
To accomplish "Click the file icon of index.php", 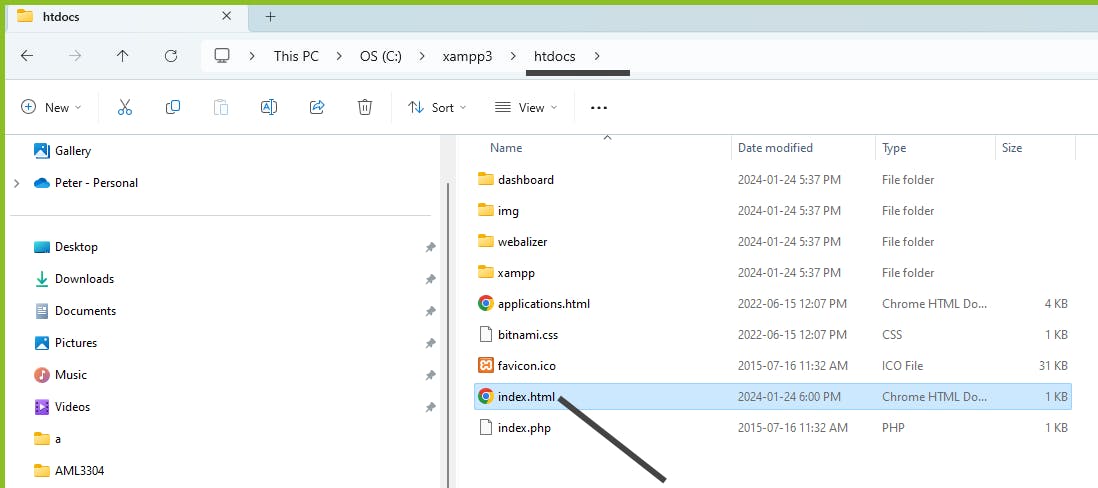I will click(x=485, y=427).
